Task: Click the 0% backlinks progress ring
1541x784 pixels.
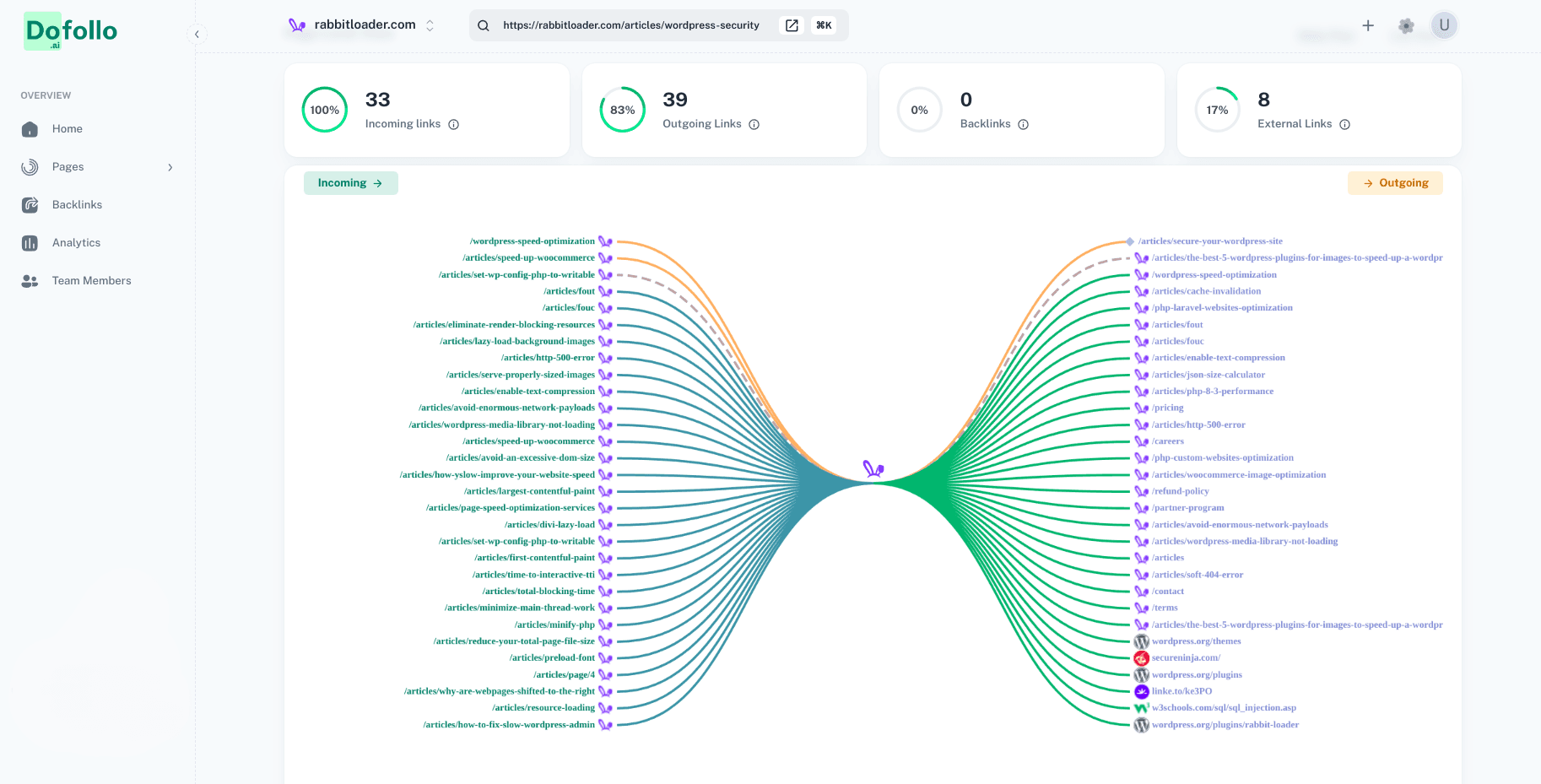Action: (x=920, y=110)
